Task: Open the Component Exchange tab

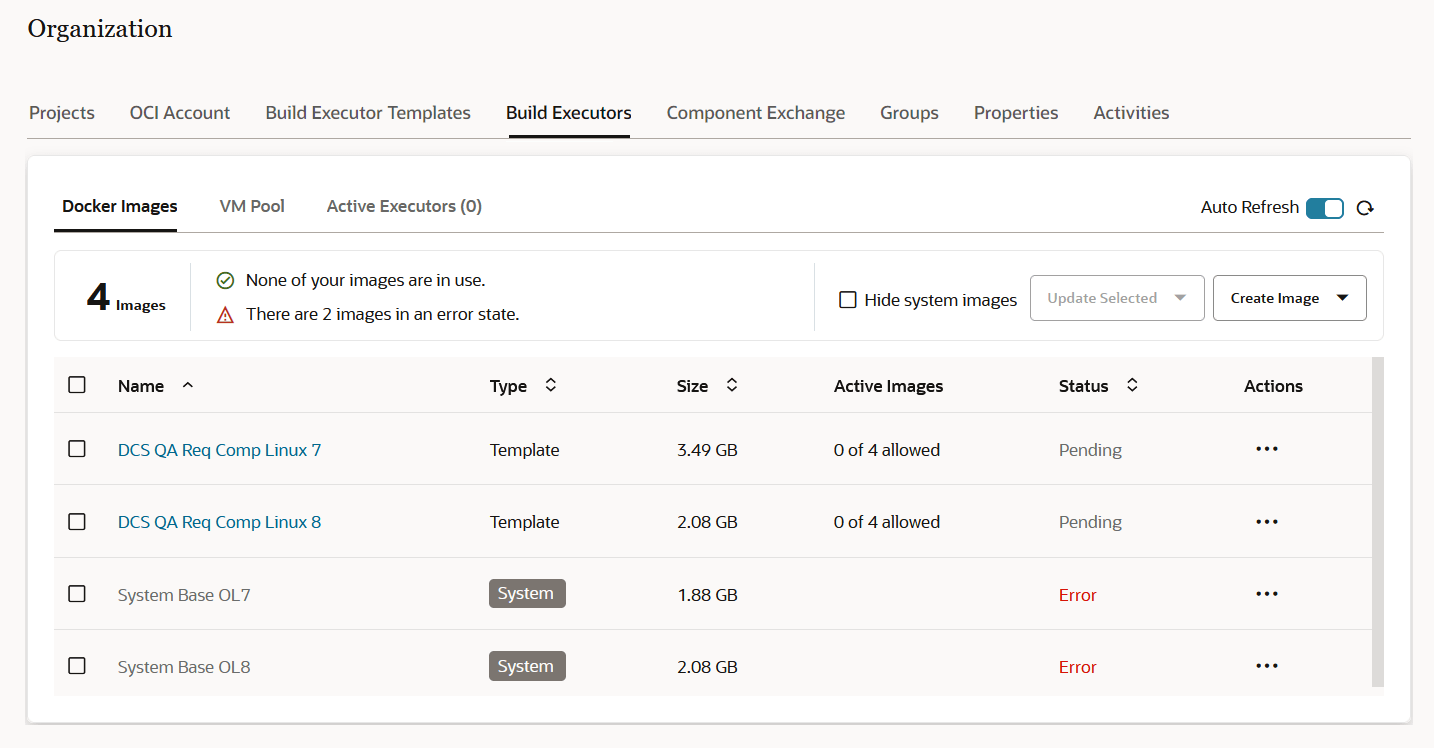Action: tap(755, 113)
